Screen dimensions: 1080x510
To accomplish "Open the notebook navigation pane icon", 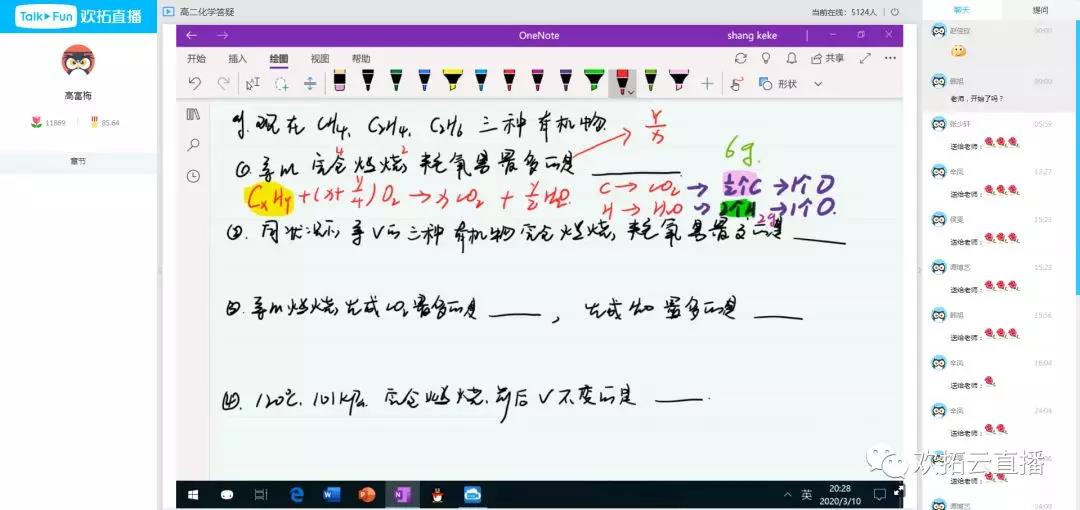I will tap(193, 115).
